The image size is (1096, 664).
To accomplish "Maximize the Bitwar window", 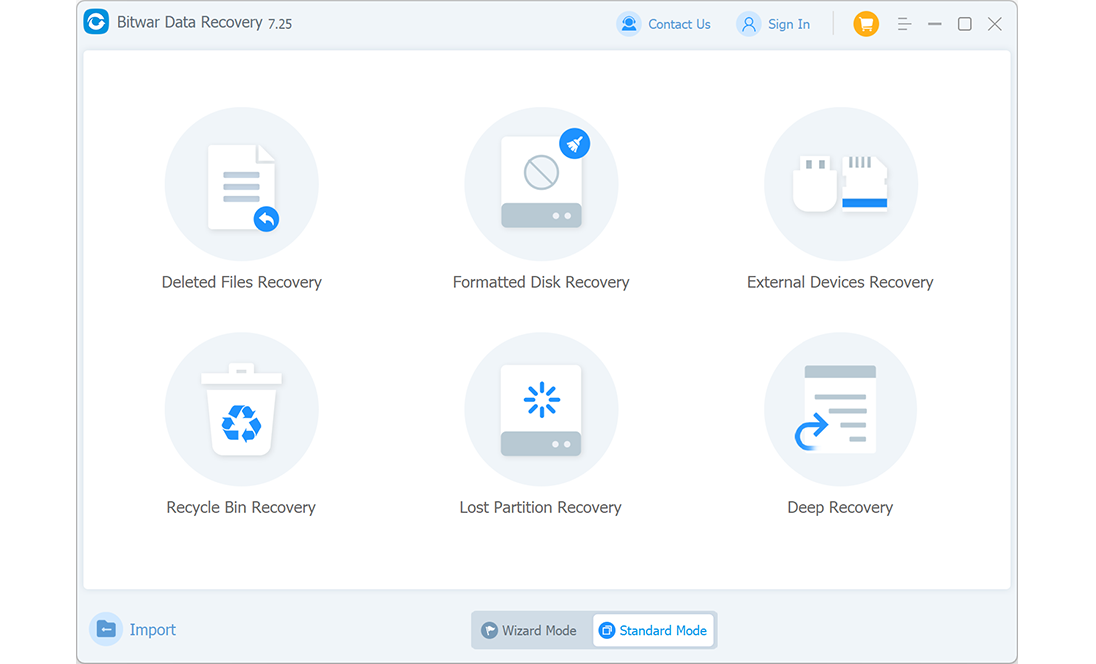I will pos(965,24).
